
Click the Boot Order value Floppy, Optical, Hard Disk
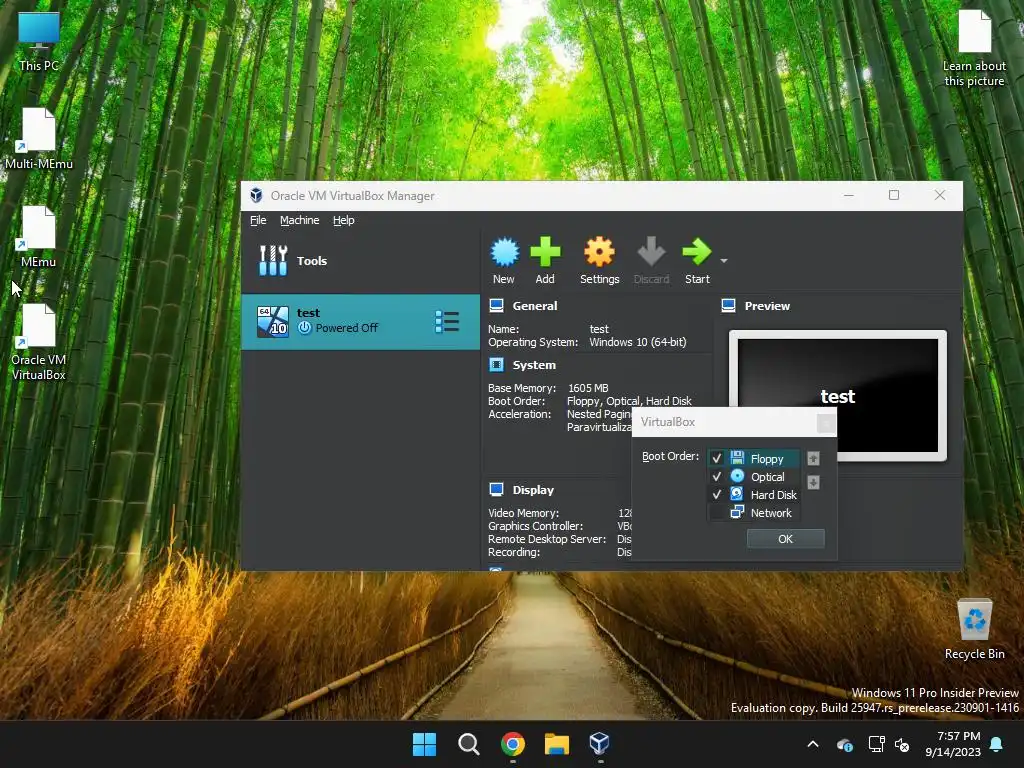pos(629,401)
